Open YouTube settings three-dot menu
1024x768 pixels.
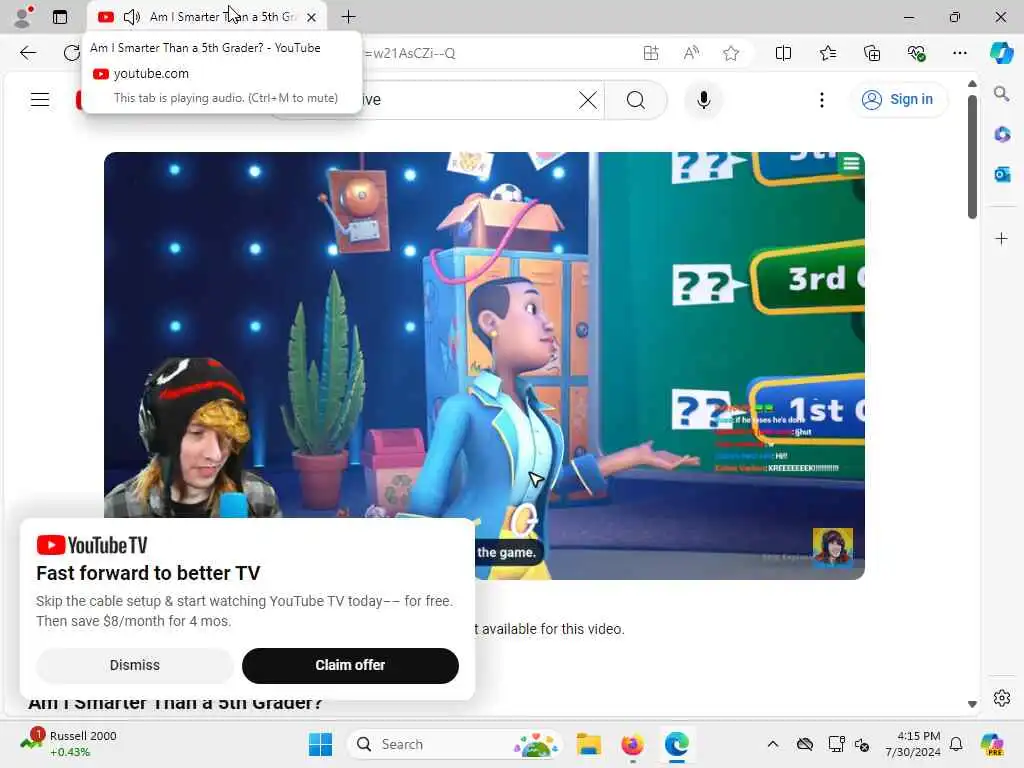click(822, 100)
